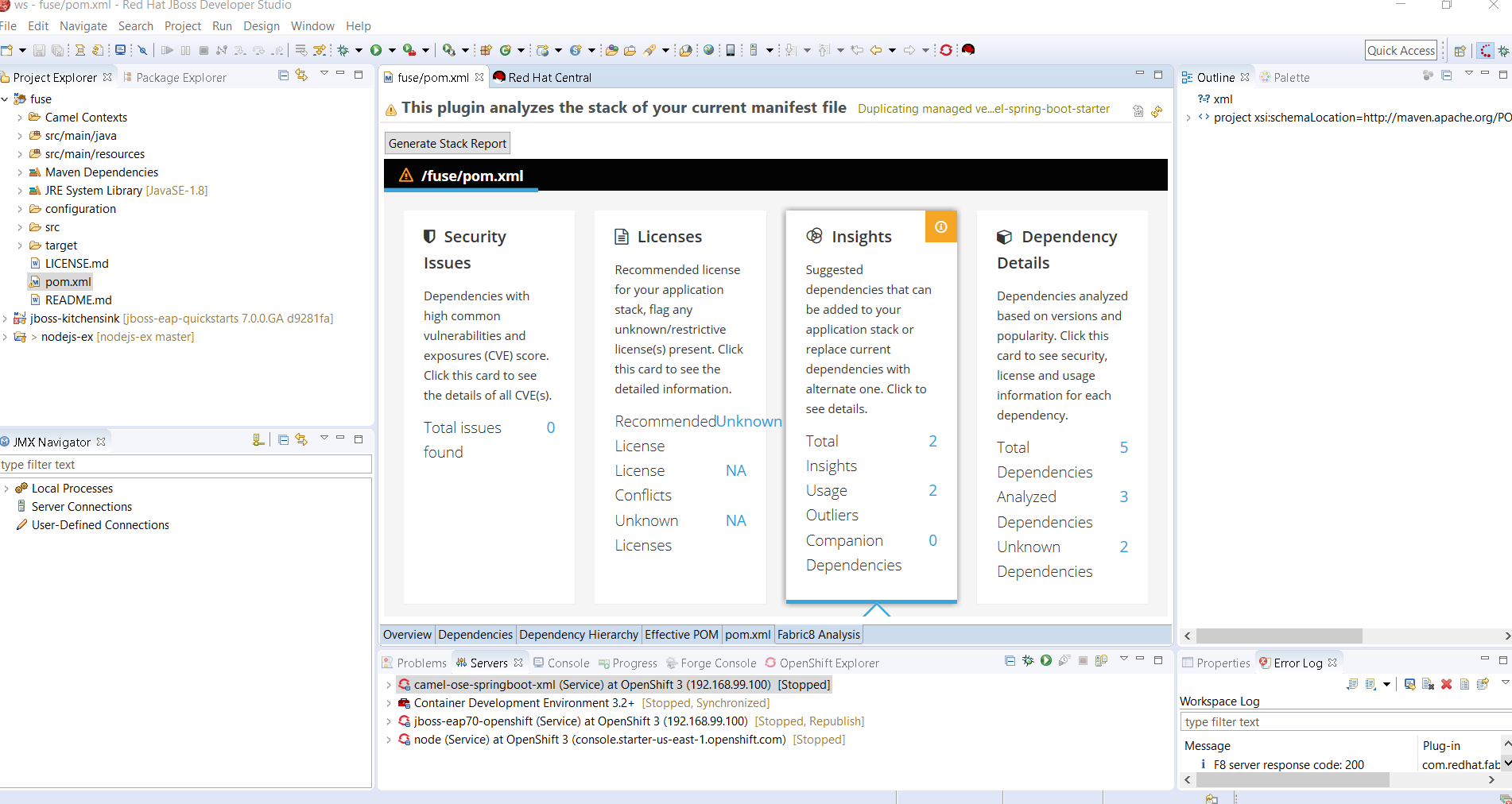Viewport: 1512px width, 804px height.
Task: Click the Outline horizontal scrollbar thumb
Action: tap(1279, 636)
